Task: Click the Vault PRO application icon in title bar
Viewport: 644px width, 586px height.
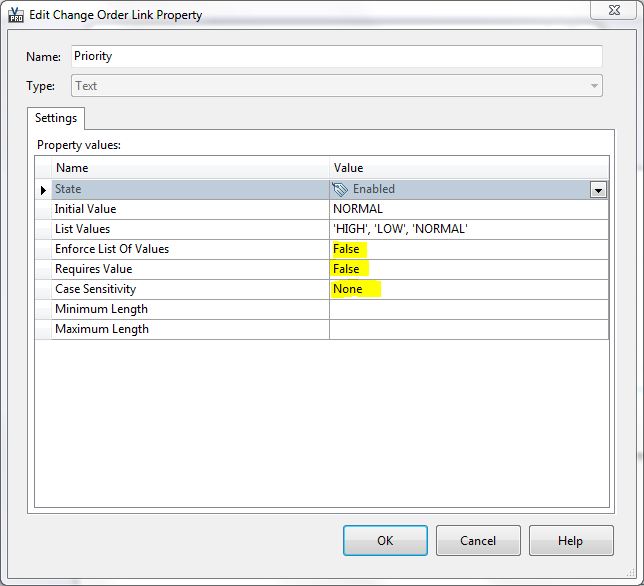Action: click(16, 15)
